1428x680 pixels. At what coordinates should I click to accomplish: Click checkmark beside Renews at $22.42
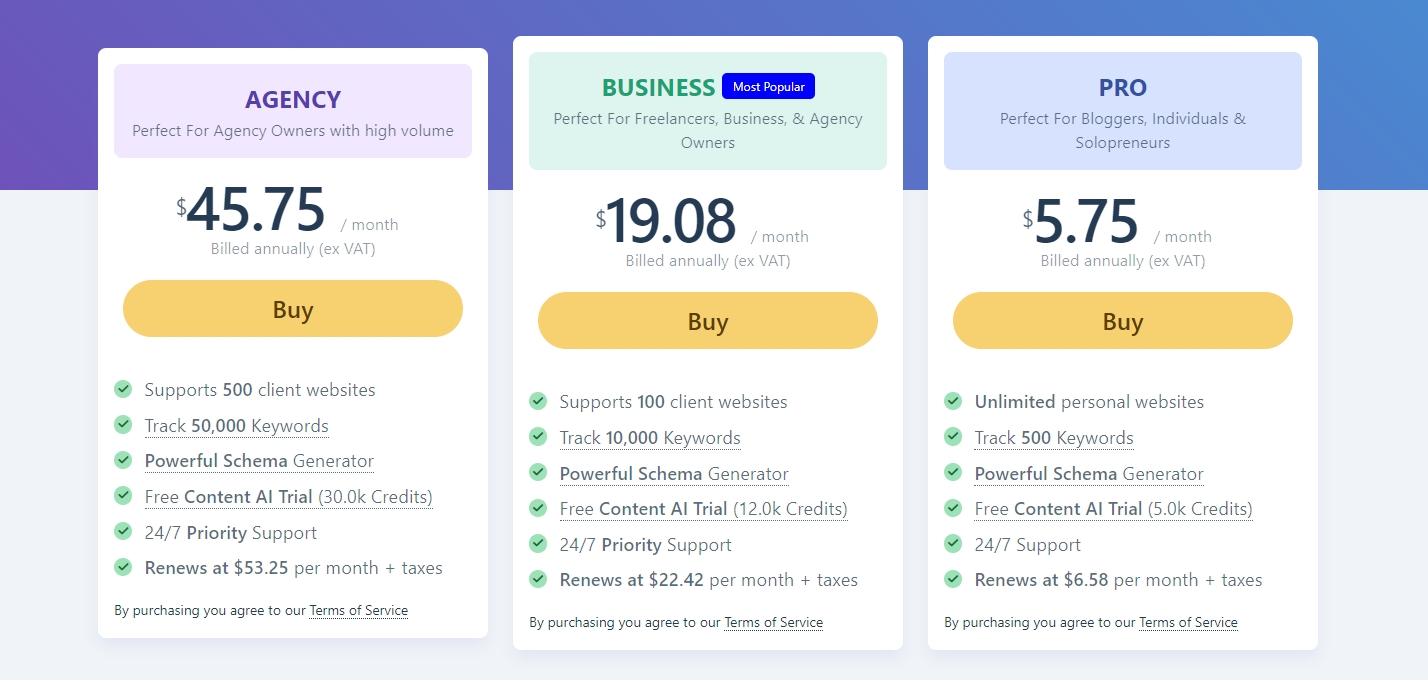(x=538, y=579)
